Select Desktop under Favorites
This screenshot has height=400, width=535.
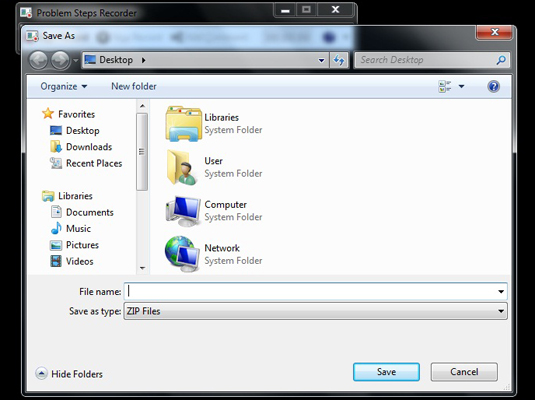point(83,130)
